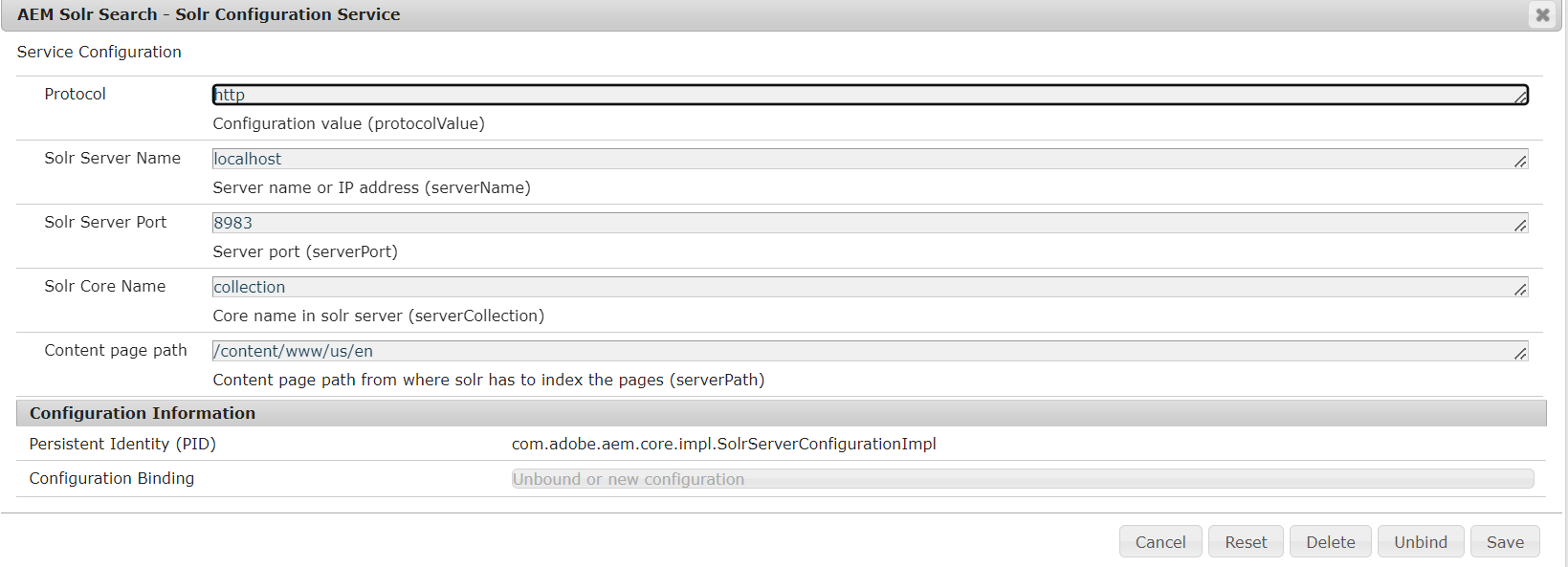Unbind the configuration
This screenshot has height=567, width=1568.
click(x=1421, y=542)
